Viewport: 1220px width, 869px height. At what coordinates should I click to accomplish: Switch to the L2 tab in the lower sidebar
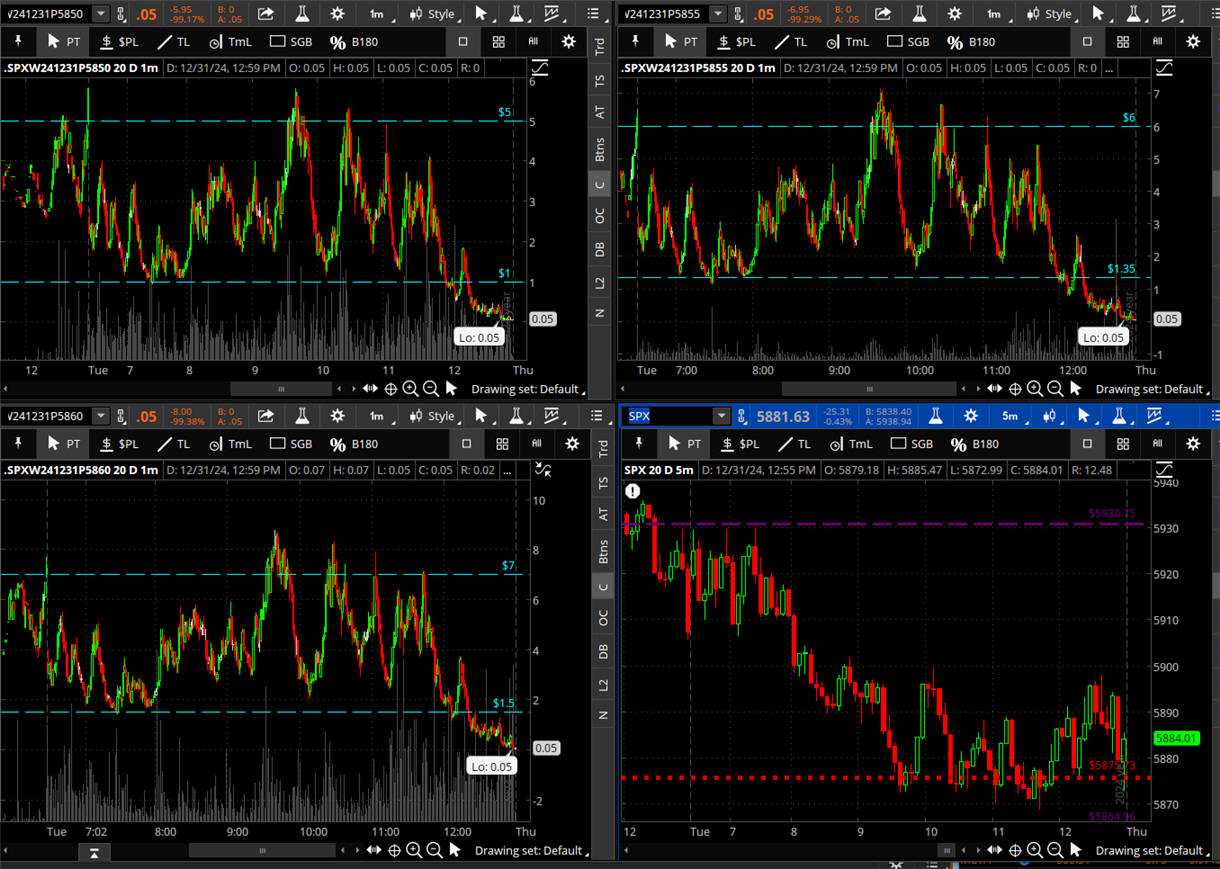[x=601, y=684]
